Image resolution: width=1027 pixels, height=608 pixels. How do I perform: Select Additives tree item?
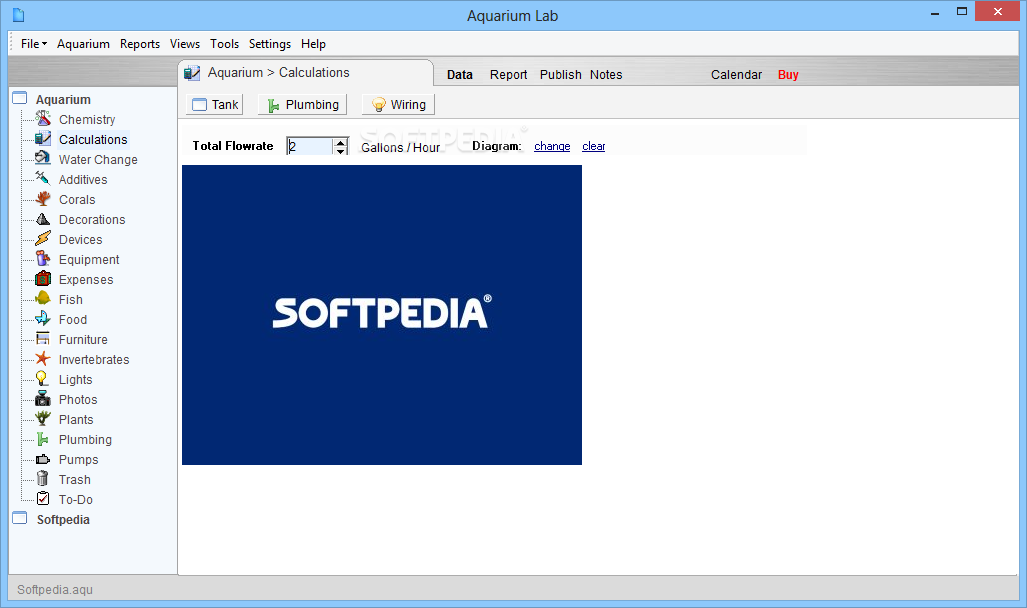(83, 180)
